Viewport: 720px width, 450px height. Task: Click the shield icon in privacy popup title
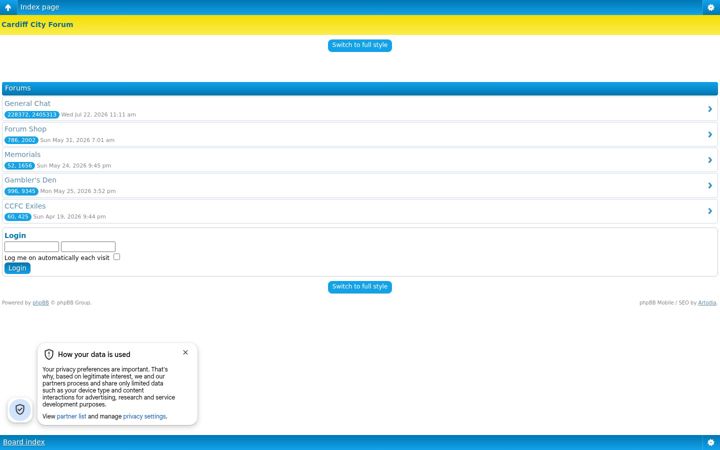tap(49, 354)
